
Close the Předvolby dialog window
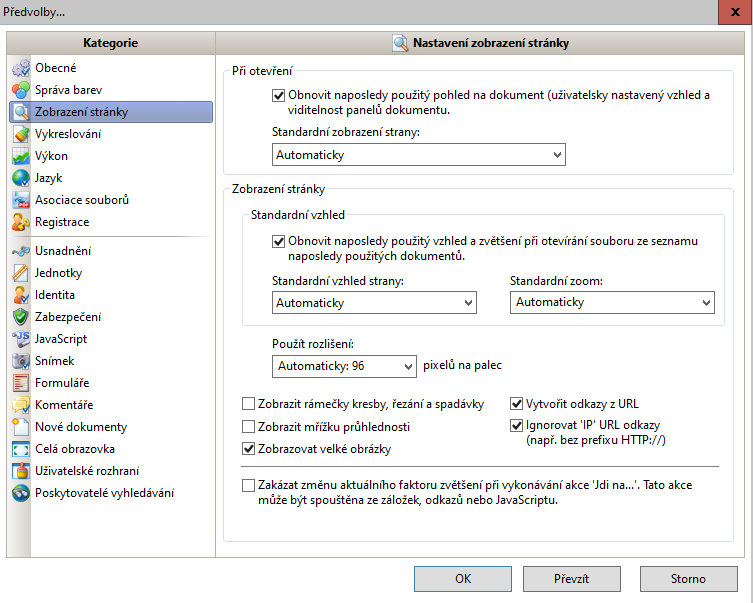coord(733,12)
